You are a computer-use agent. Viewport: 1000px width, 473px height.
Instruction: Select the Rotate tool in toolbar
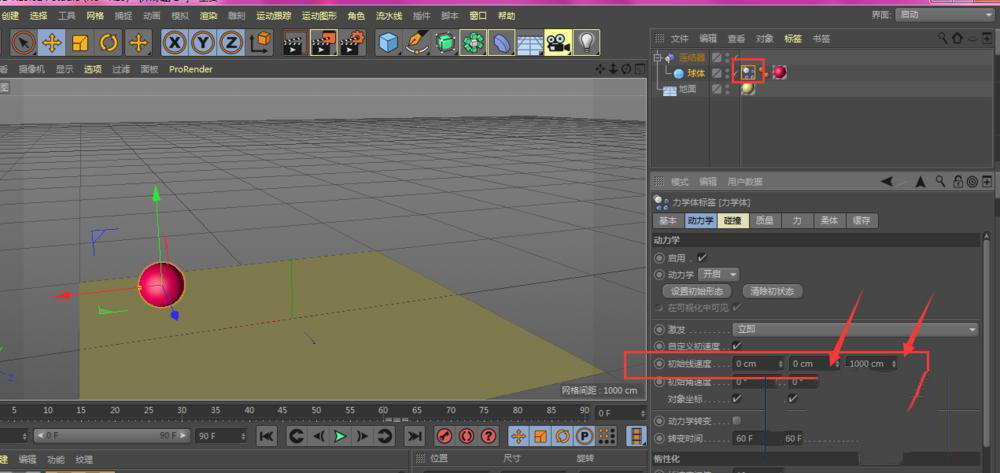109,42
